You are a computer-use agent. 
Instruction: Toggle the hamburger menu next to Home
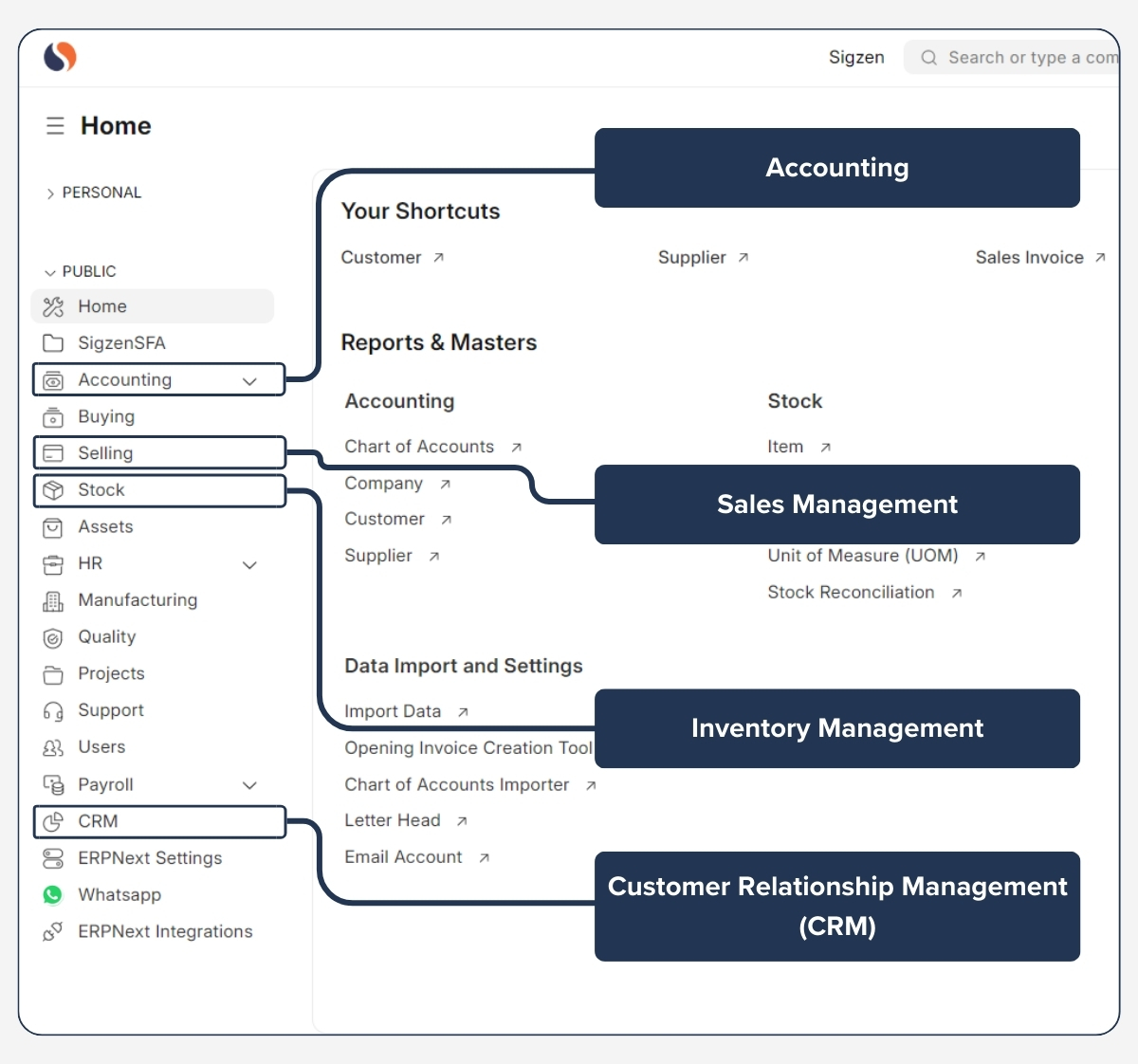click(55, 124)
